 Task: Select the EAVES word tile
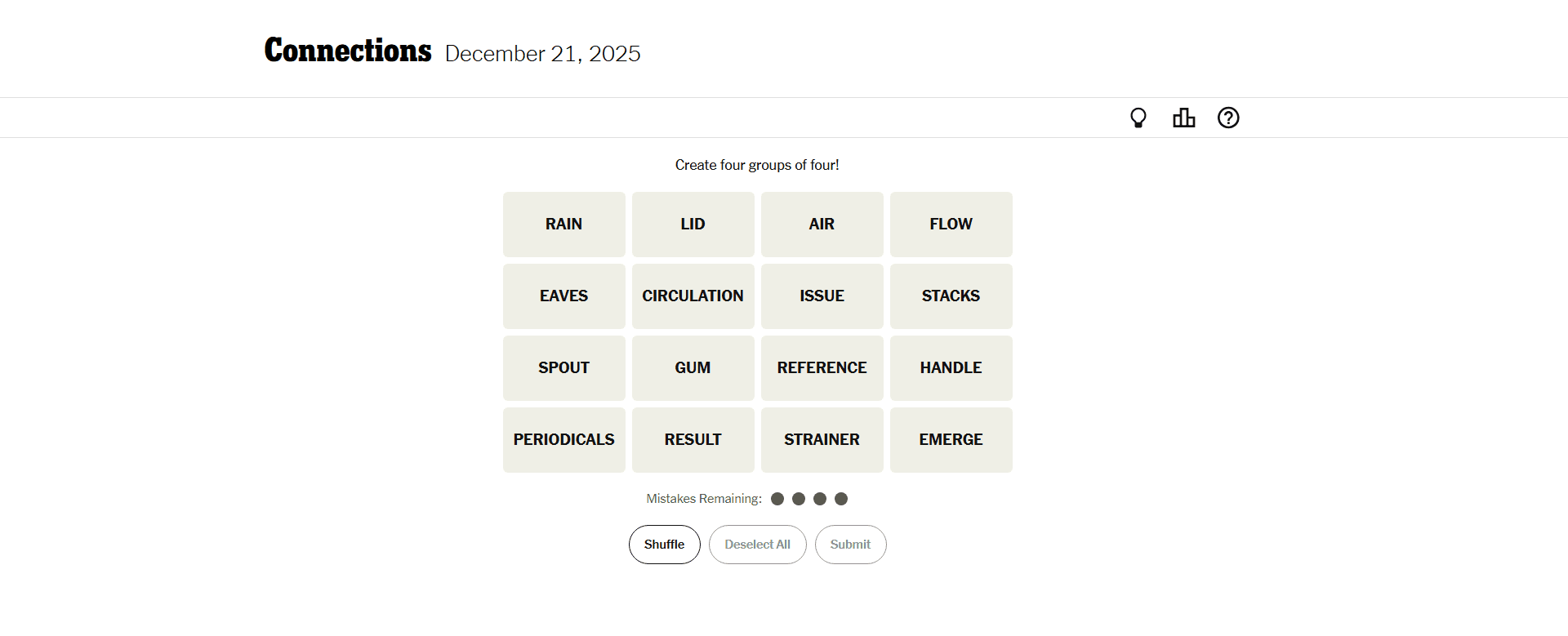(563, 296)
